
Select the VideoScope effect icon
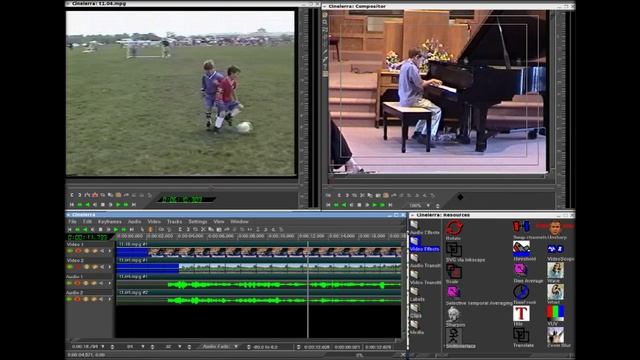[x=556, y=249]
